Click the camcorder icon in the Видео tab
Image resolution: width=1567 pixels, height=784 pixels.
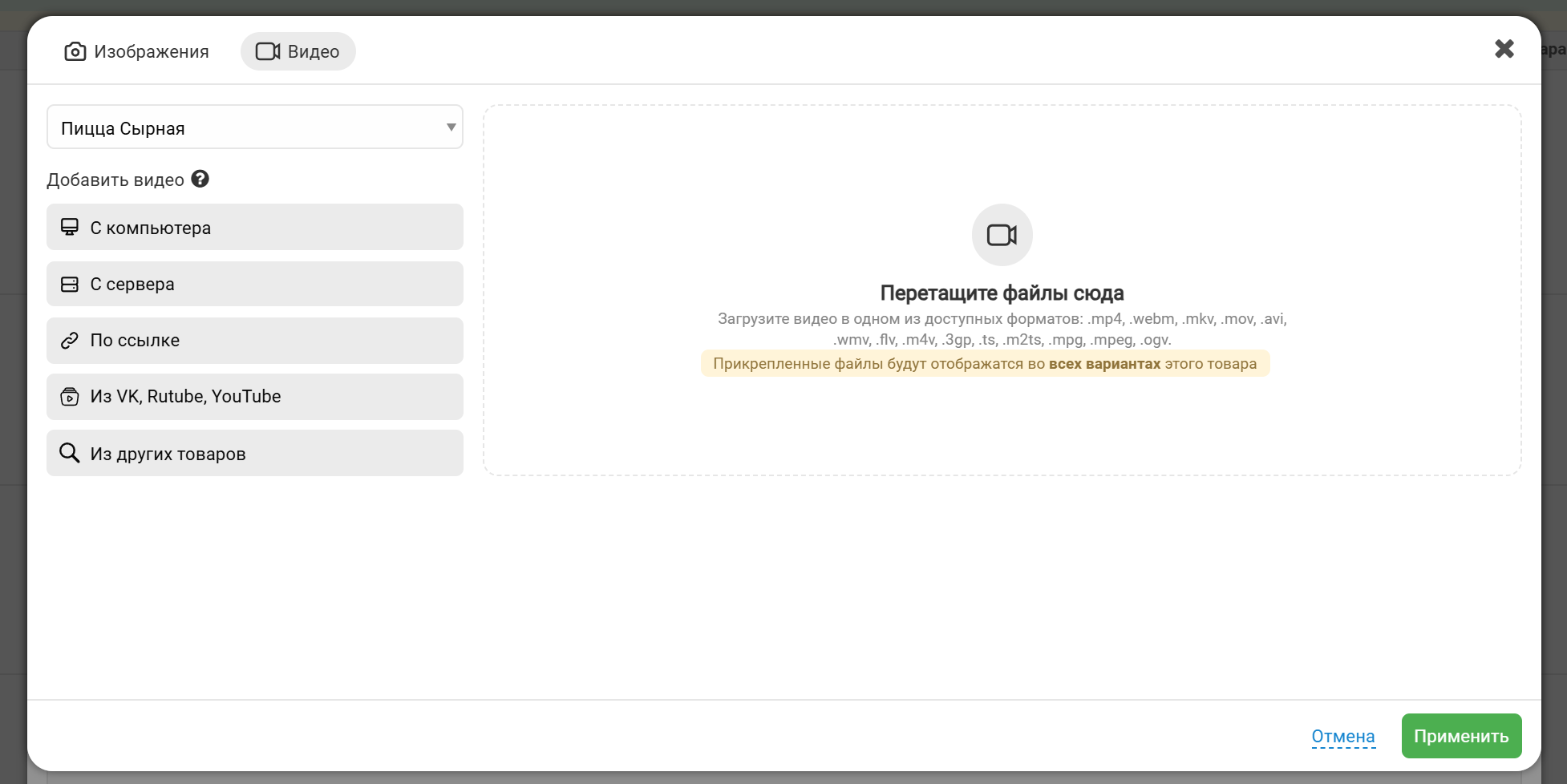click(267, 51)
